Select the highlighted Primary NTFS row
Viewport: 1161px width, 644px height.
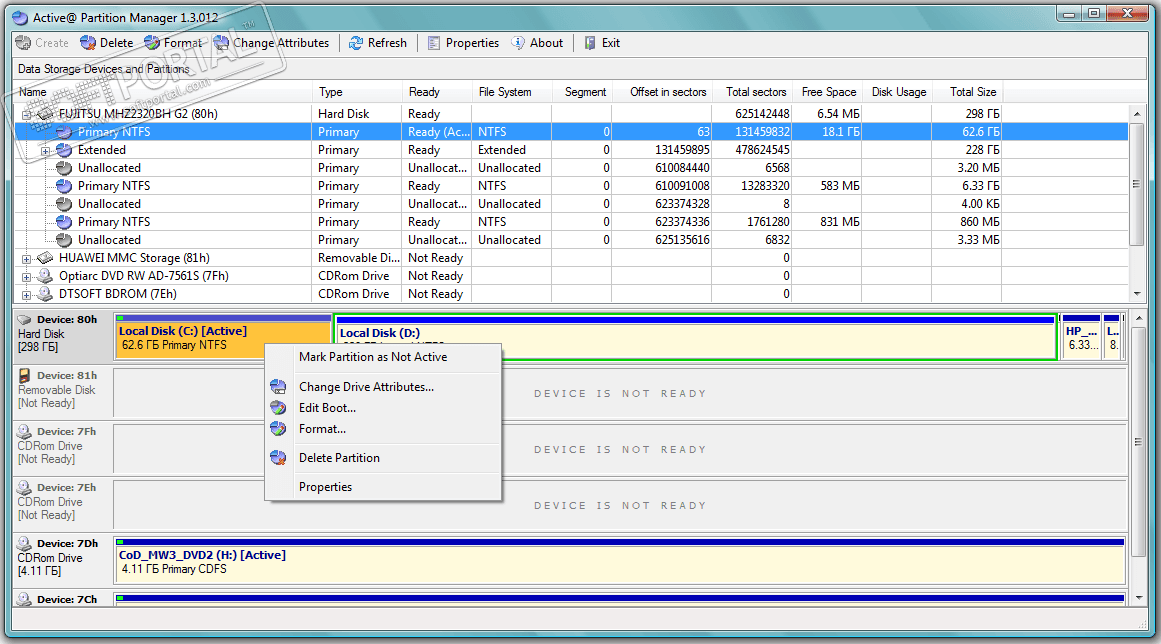click(x=571, y=132)
